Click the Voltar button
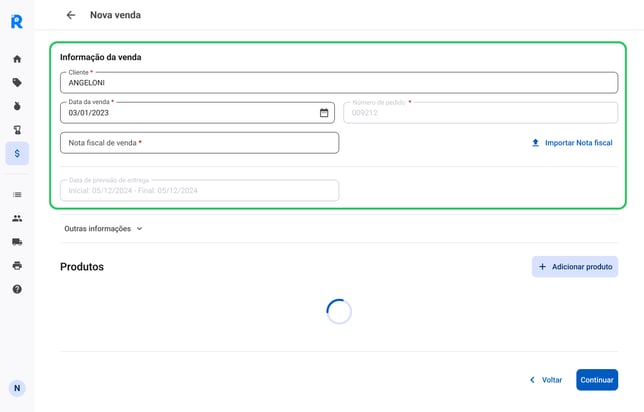The width and height of the screenshot is (644, 412). coord(546,380)
